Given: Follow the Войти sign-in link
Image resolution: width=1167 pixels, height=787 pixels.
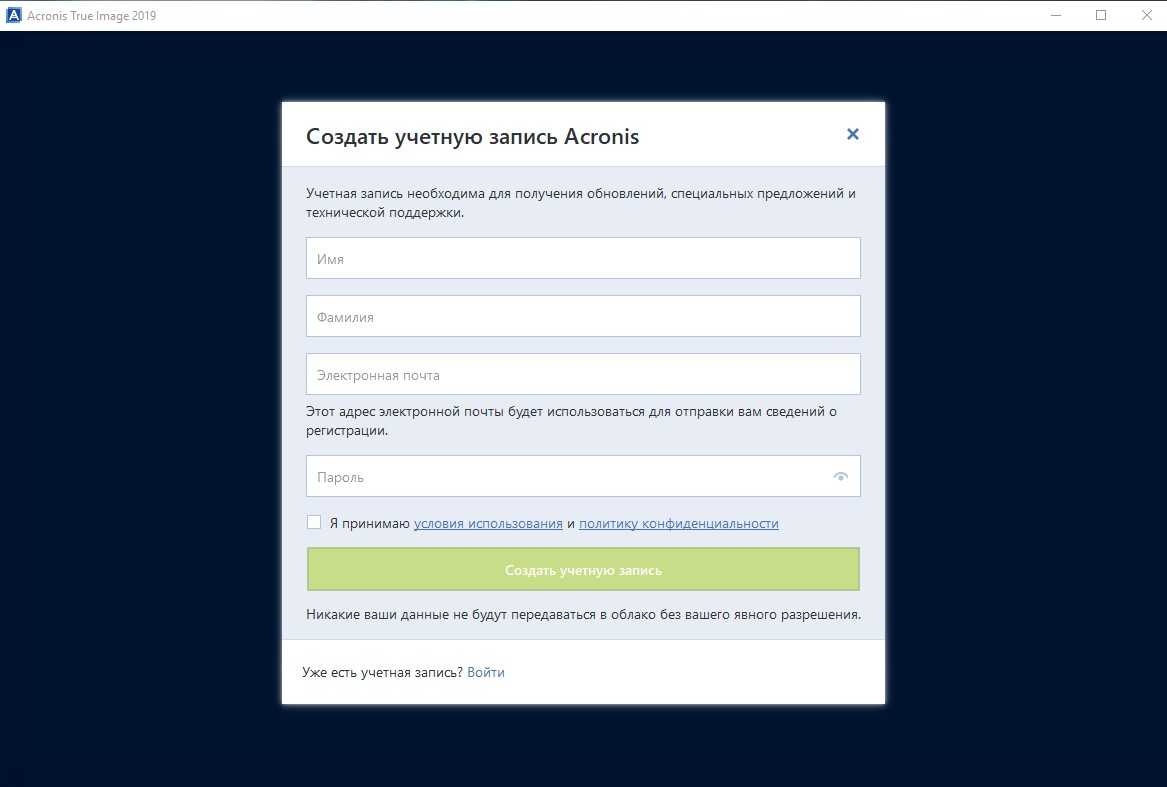Looking at the screenshot, I should coord(486,672).
